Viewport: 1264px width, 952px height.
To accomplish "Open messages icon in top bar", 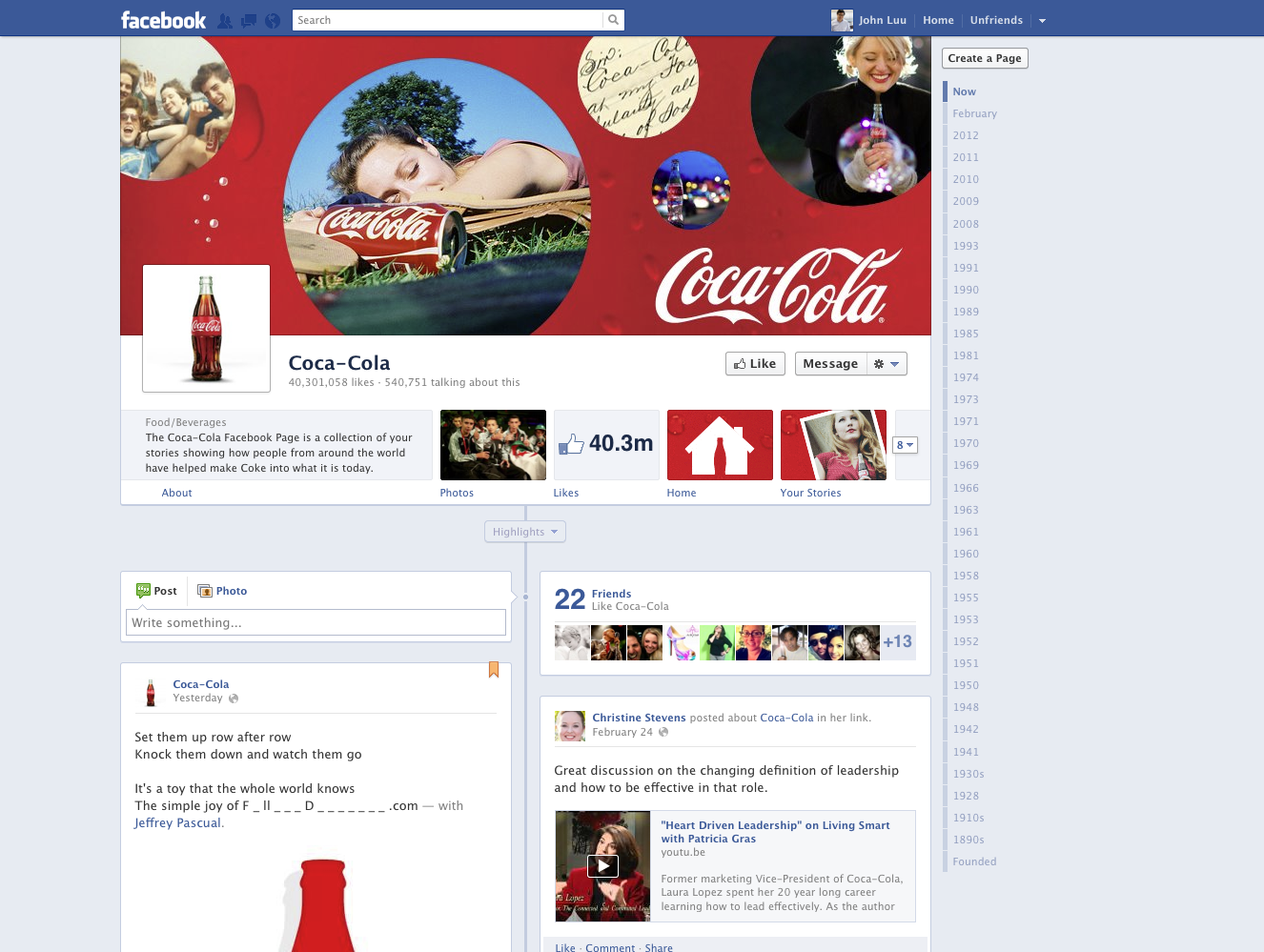I will click(x=249, y=20).
